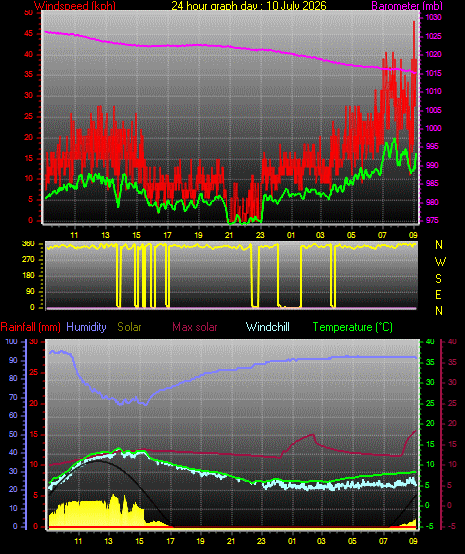The width and height of the screenshot is (465, 554).
Task: Click the 01 hour tick on lower graph
Action: 292,541
